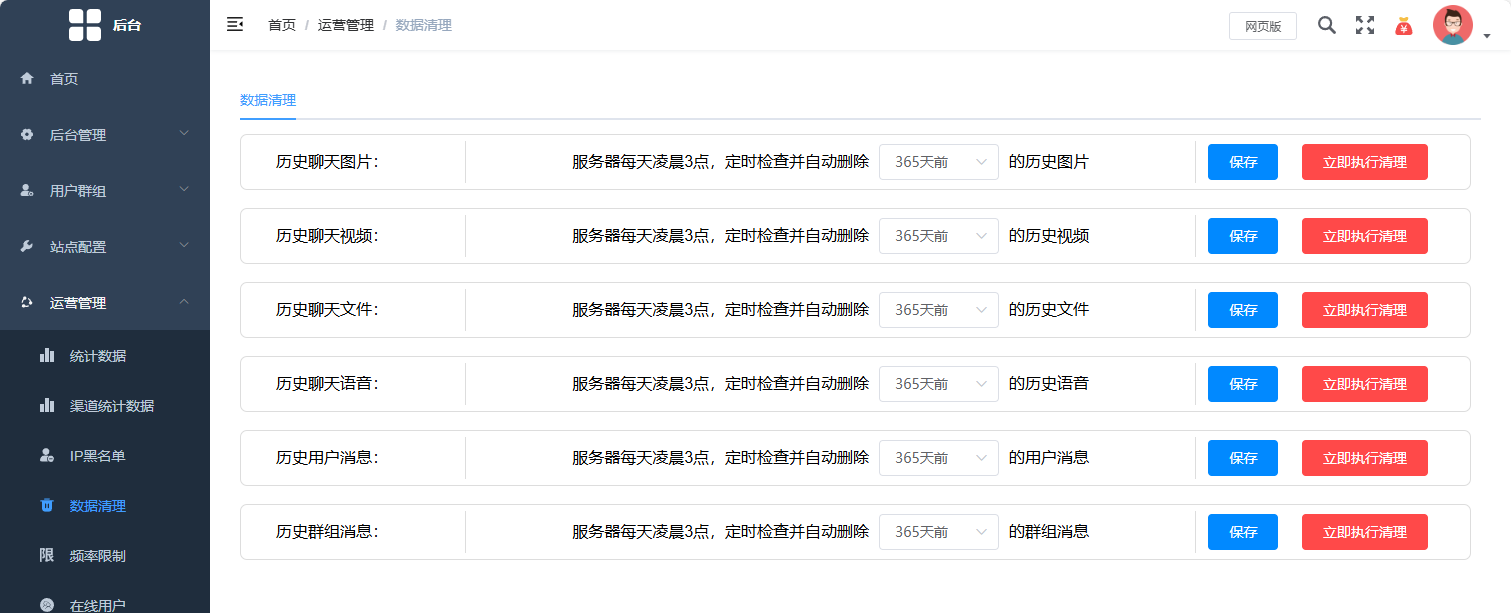Click the 网页版 button
The image size is (1511, 613).
[1262, 26]
